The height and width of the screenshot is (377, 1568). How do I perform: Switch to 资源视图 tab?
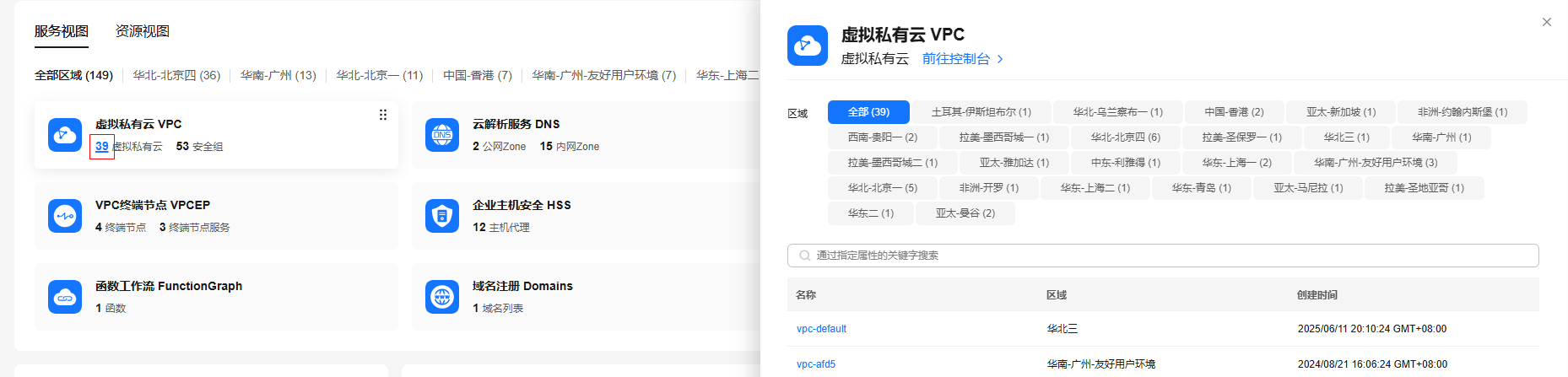pos(143,31)
